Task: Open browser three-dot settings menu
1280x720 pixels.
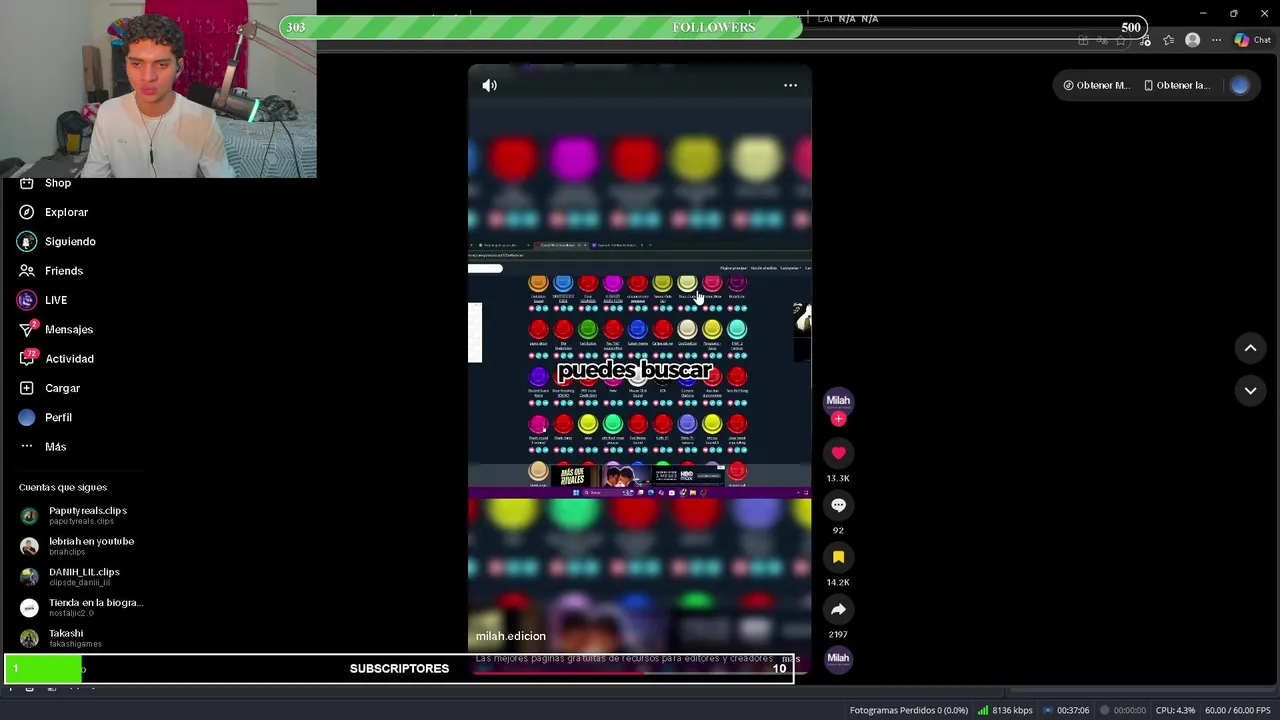Action: pyautogui.click(x=1216, y=40)
